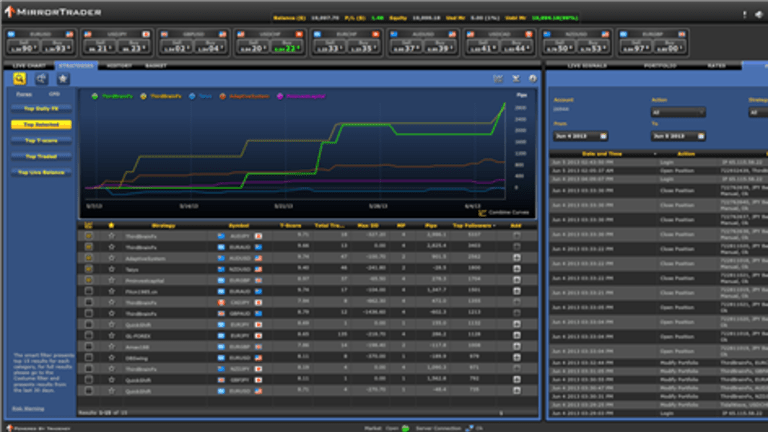Click the star column header icon
This screenshot has width=768, height=432.
tap(111, 225)
